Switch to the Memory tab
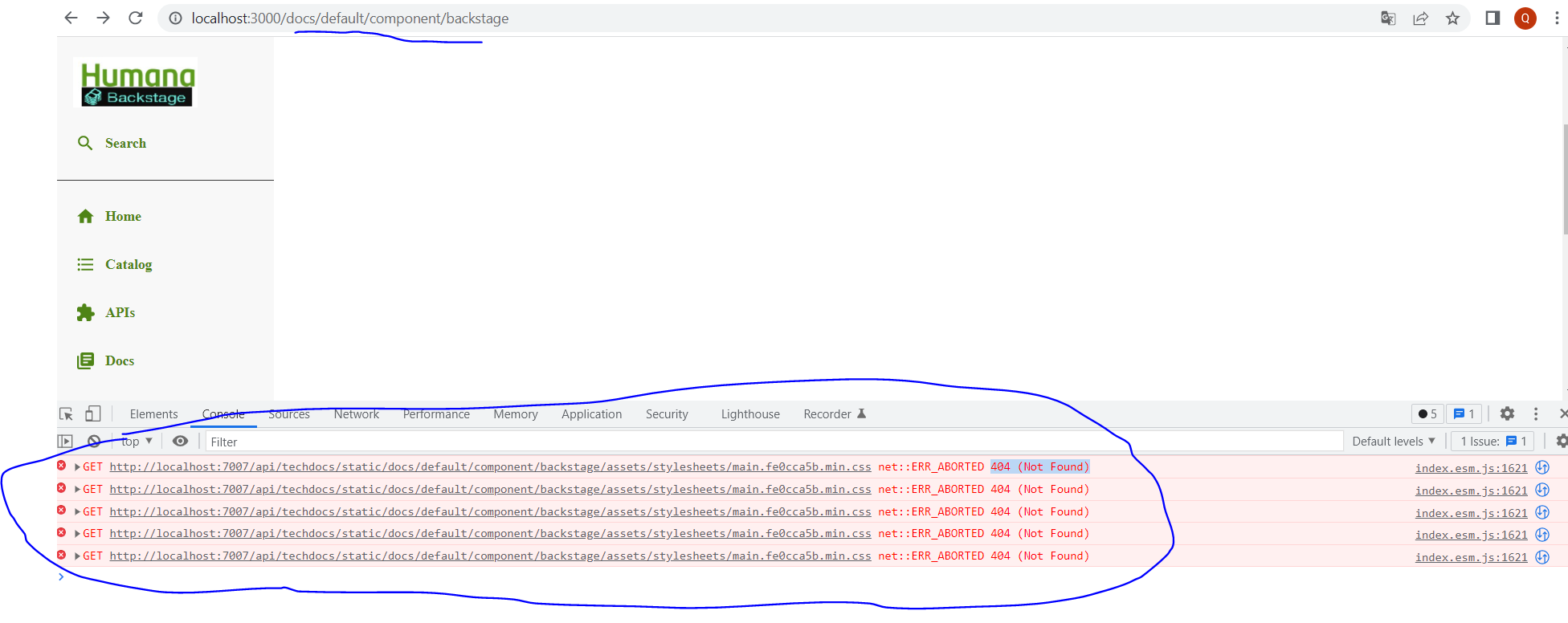Viewport: 1568px width, 623px height. pyautogui.click(x=516, y=414)
